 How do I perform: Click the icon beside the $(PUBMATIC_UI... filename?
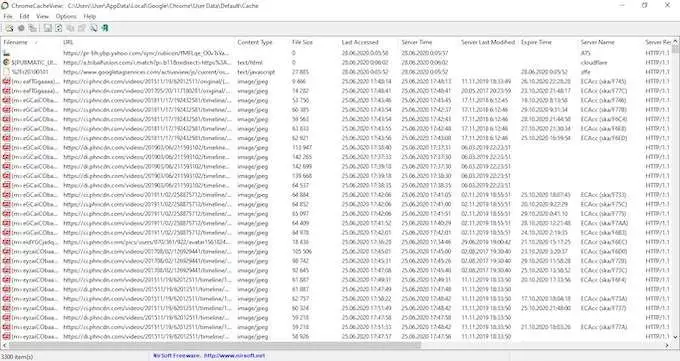tap(6, 62)
